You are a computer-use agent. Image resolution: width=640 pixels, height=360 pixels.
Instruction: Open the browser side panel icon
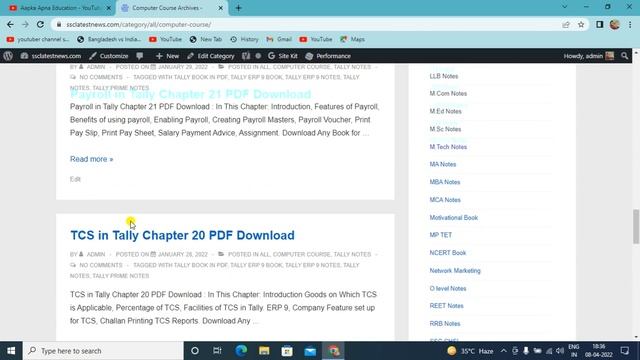599,24
